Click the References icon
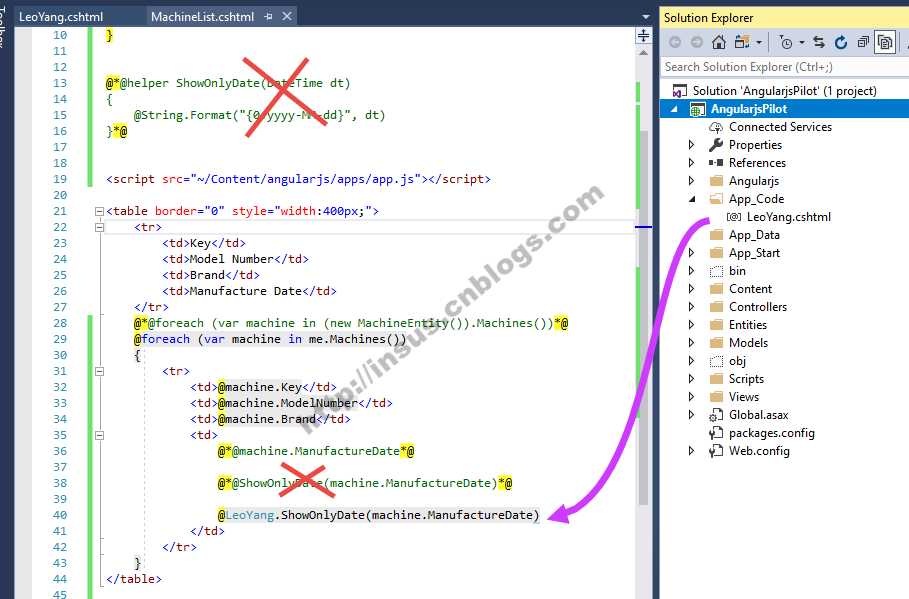 click(716, 162)
